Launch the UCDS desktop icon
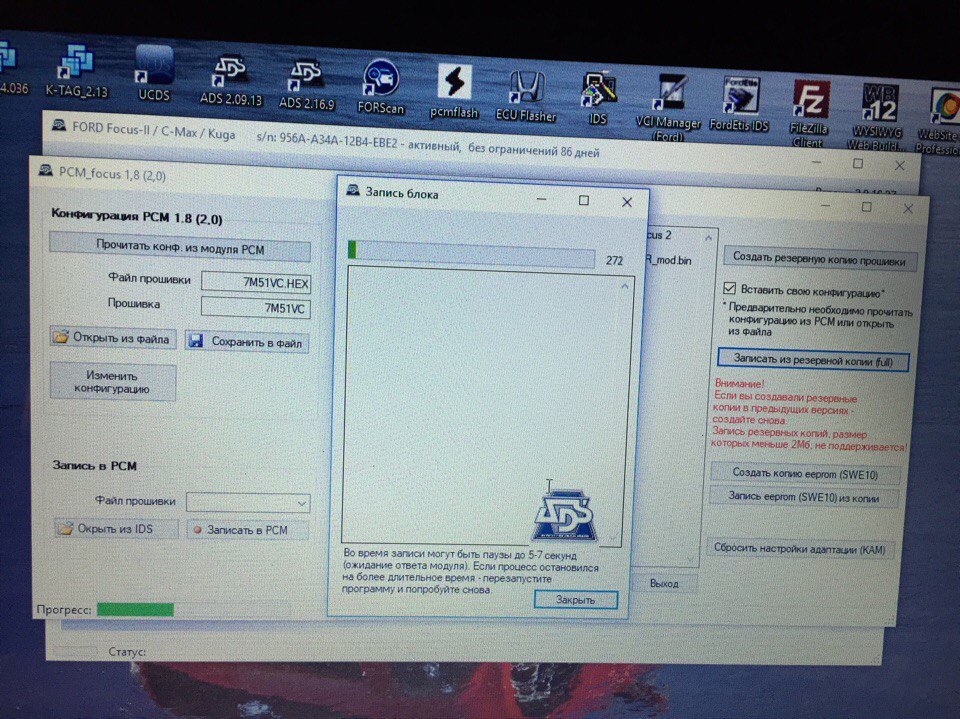This screenshot has width=960, height=719. [154, 73]
